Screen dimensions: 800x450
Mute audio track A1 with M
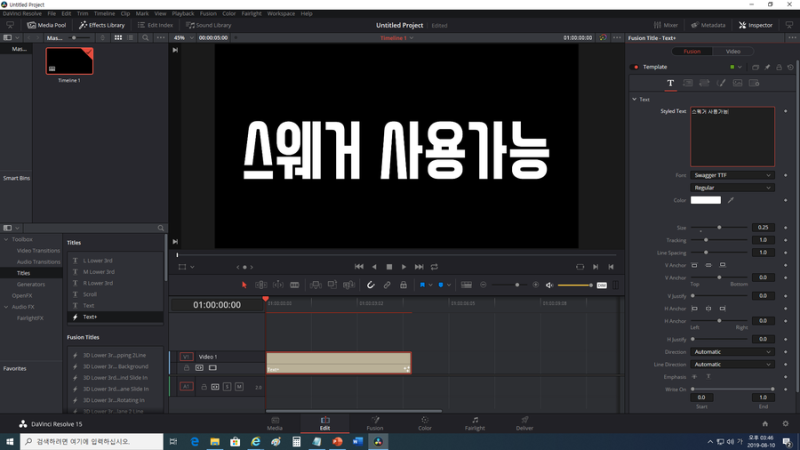(x=239, y=387)
